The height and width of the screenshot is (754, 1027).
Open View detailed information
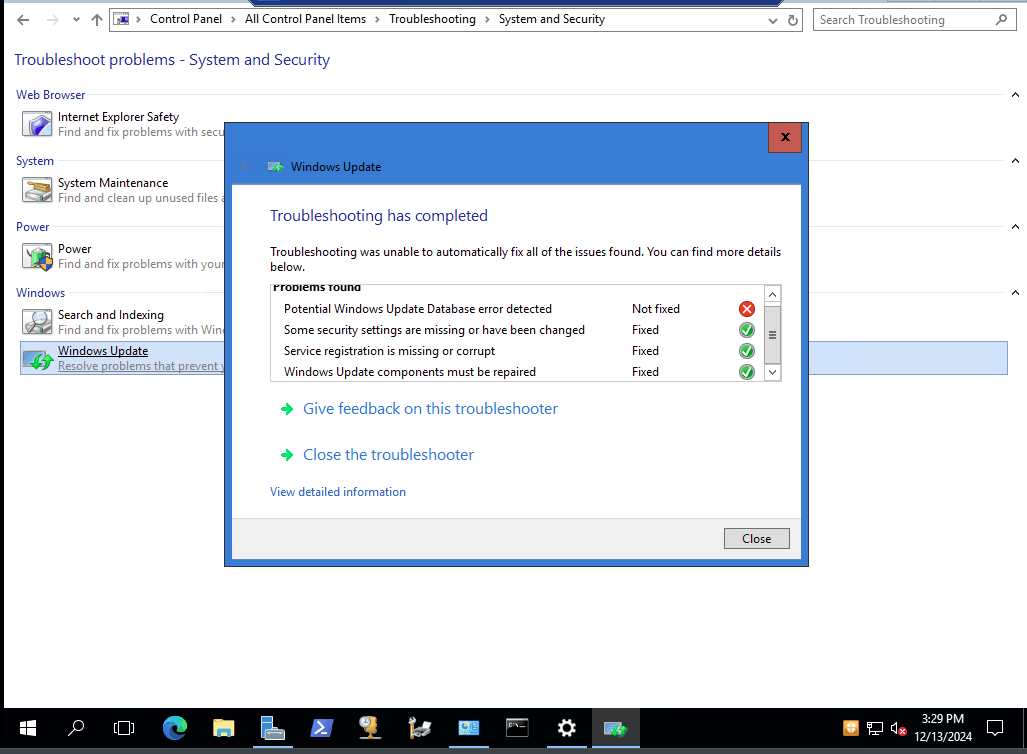coord(338,492)
